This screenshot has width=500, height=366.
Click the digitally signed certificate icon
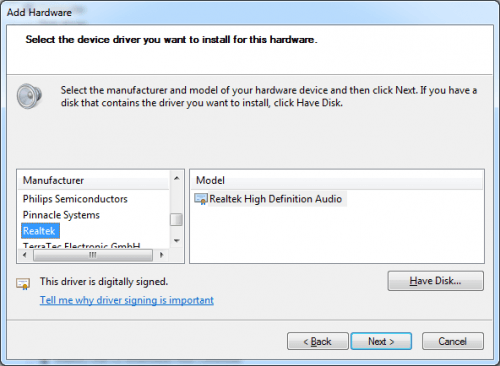(x=23, y=284)
